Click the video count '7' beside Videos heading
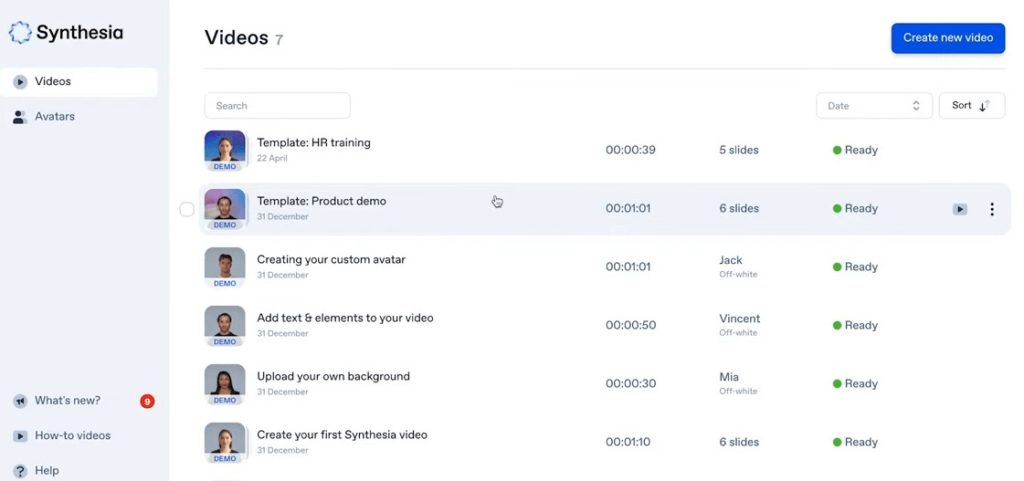1024x481 pixels. pyautogui.click(x=279, y=40)
